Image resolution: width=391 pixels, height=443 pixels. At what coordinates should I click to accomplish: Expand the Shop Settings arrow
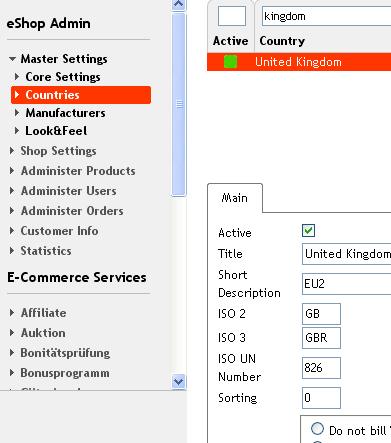pyautogui.click(x=12, y=151)
